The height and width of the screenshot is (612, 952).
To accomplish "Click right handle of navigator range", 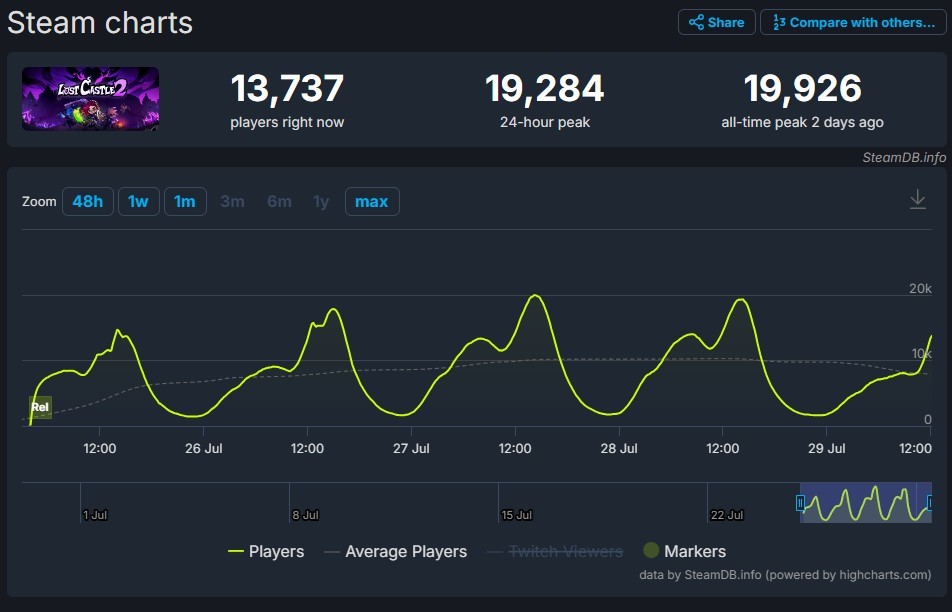I will tap(930, 503).
